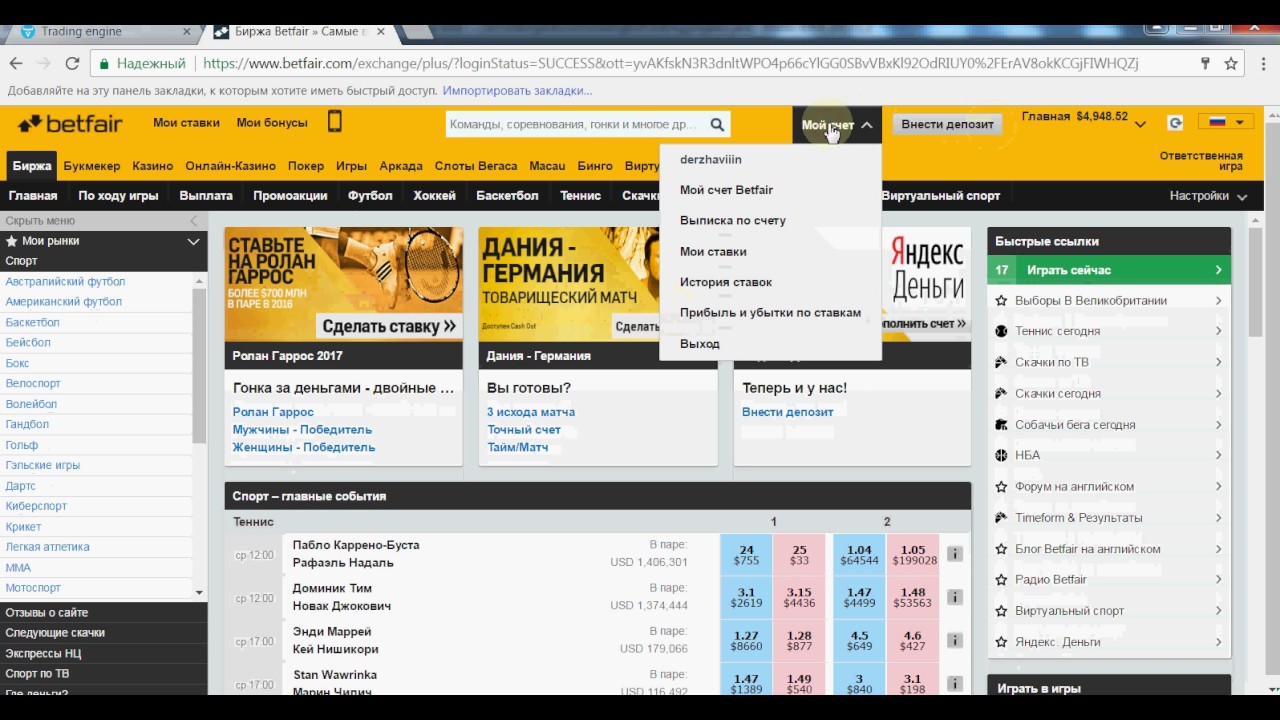Collapse sidebar via Скрыть меню arrow

click(194, 221)
